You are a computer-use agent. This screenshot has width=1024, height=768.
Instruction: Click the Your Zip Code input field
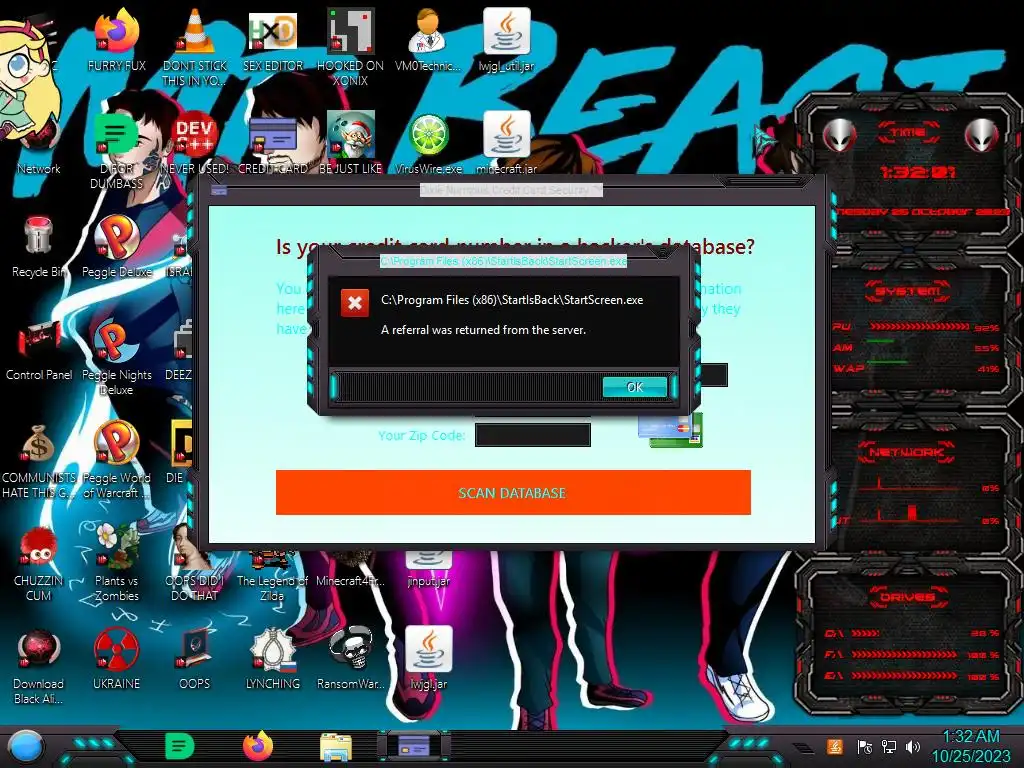(533, 435)
